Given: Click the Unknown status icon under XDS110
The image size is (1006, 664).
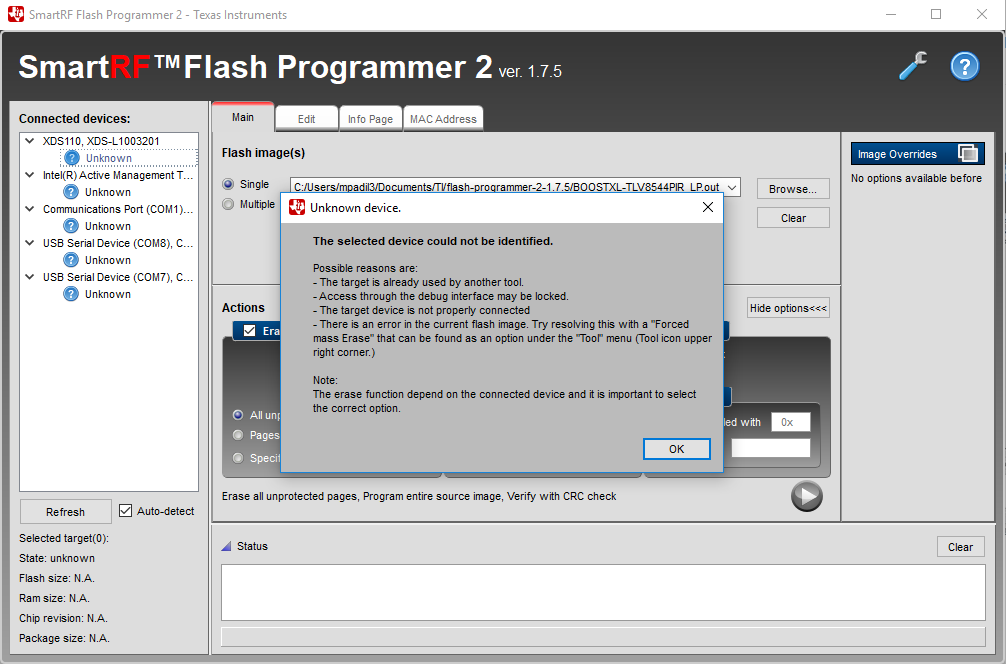Looking at the screenshot, I should coord(71,158).
